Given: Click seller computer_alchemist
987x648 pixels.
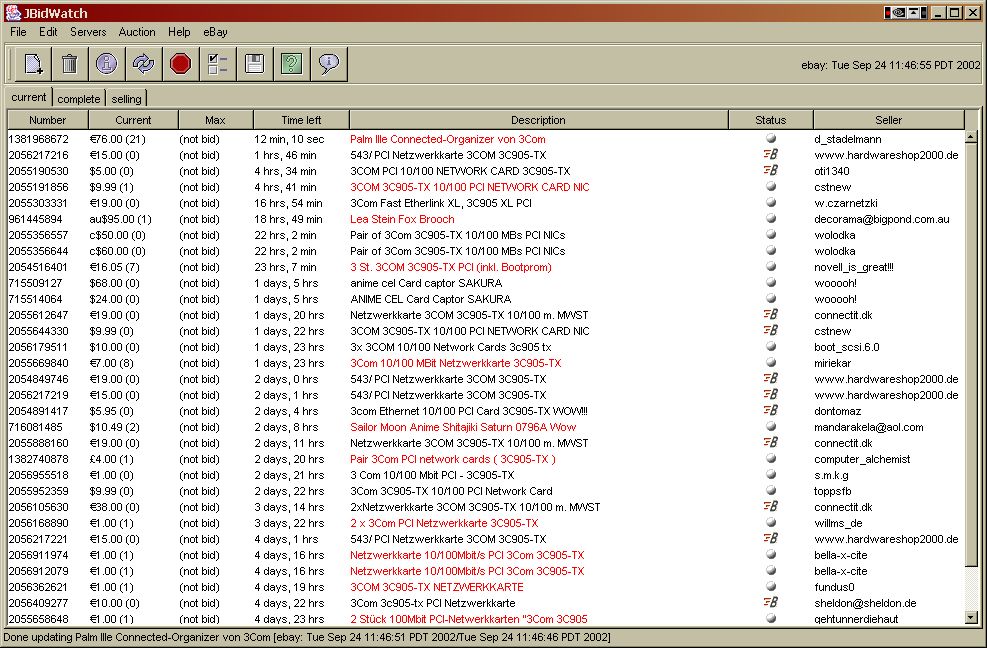Looking at the screenshot, I should tap(862, 459).
